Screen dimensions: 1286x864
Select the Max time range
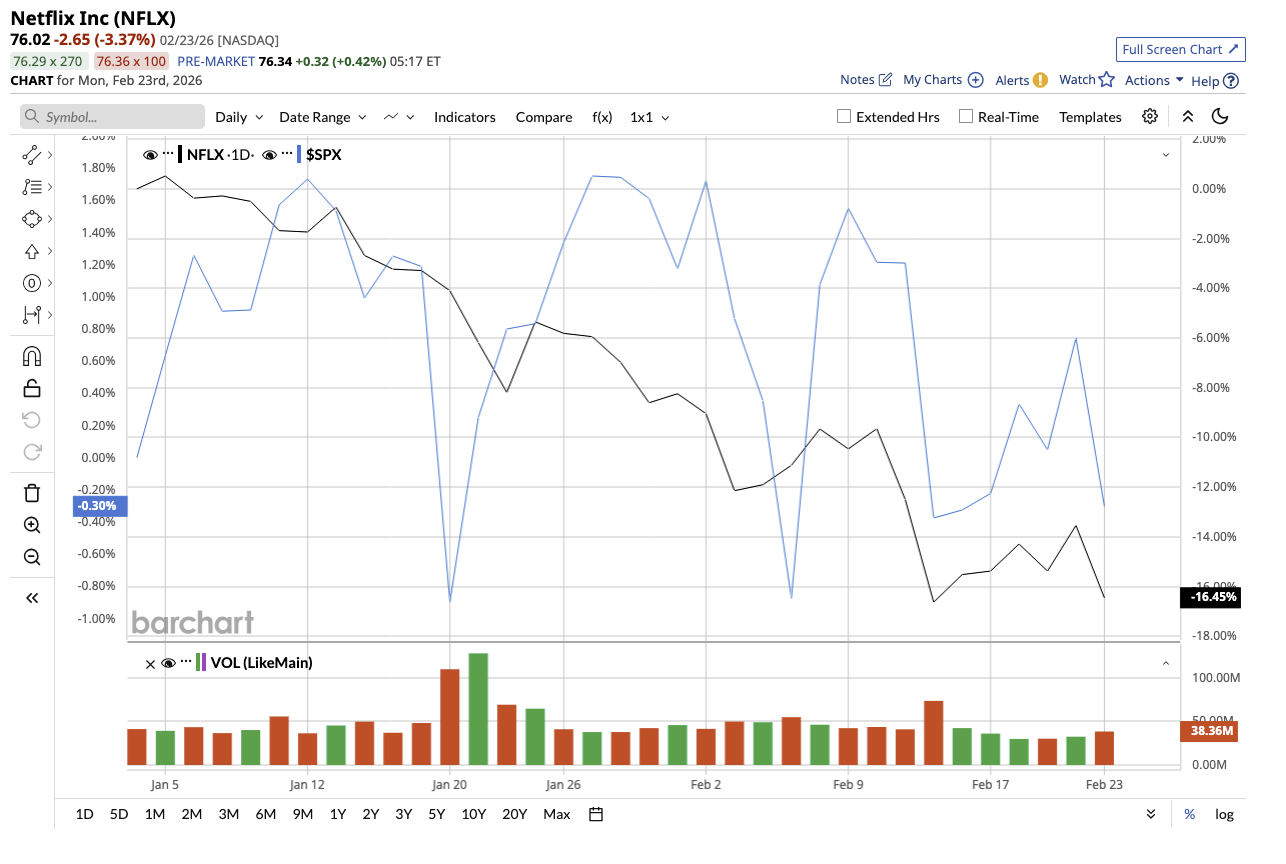pos(557,814)
